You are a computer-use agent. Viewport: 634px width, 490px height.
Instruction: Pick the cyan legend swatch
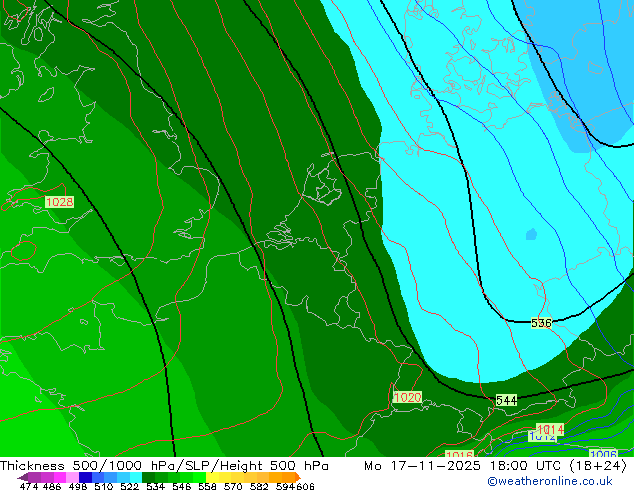click(136, 477)
